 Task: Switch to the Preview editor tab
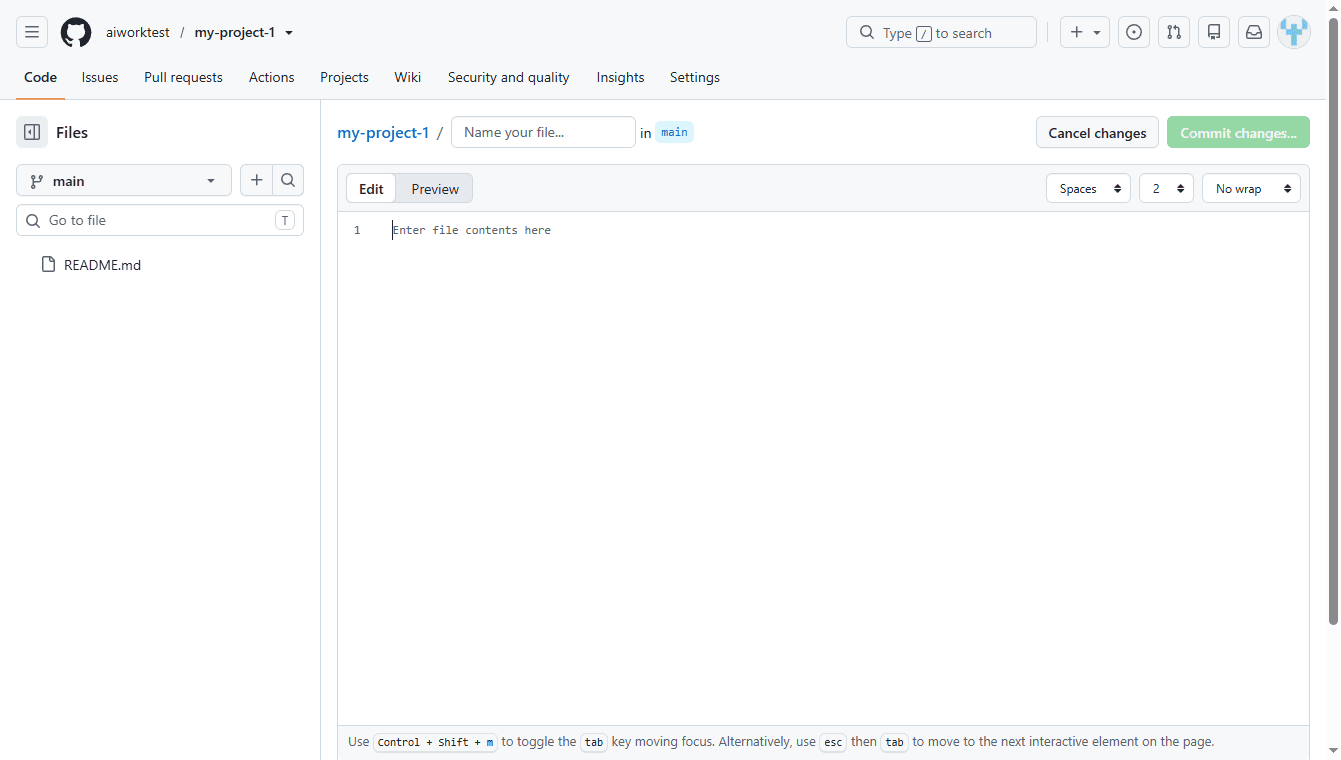click(435, 189)
